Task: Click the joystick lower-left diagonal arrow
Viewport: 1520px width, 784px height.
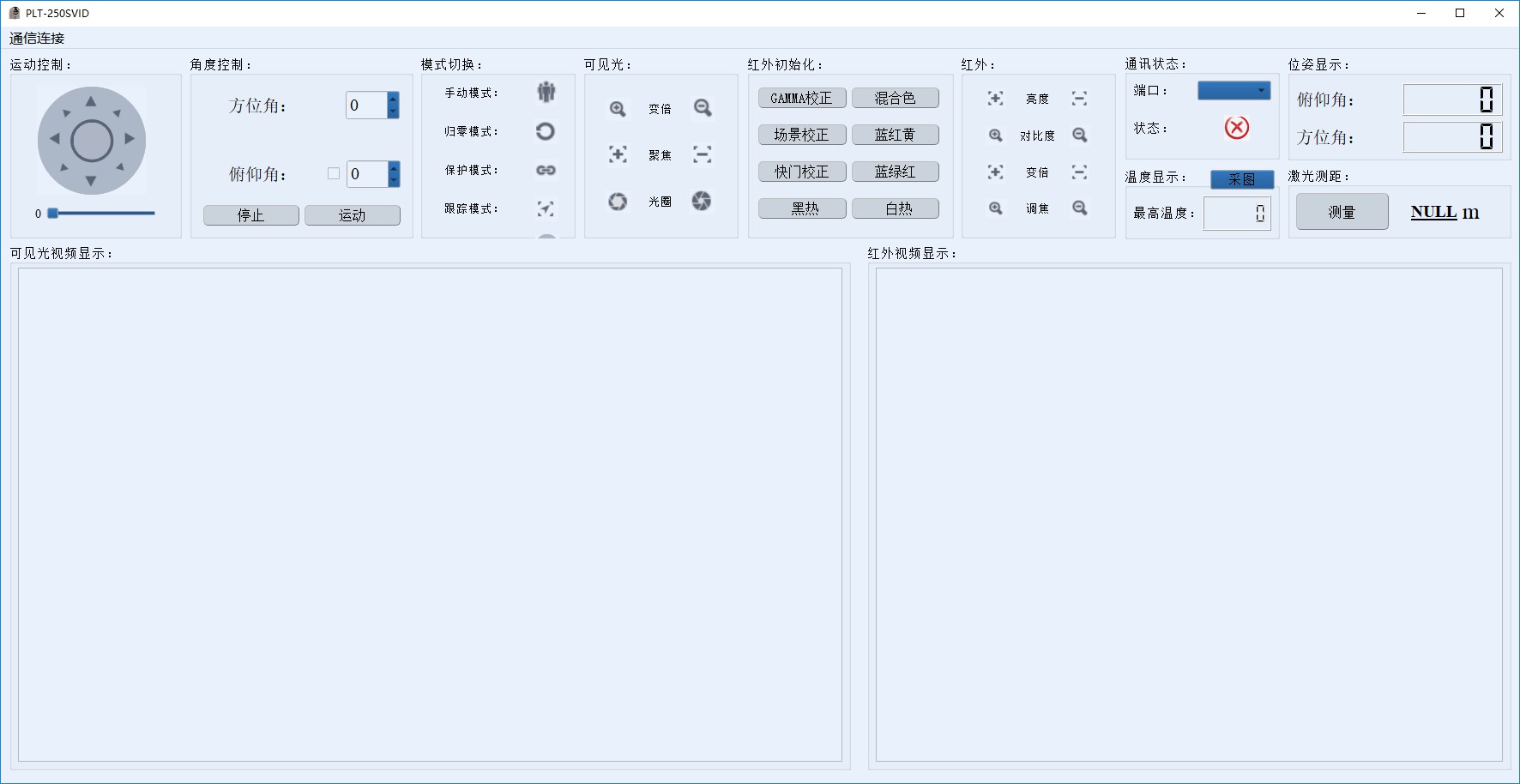Action: point(64,167)
